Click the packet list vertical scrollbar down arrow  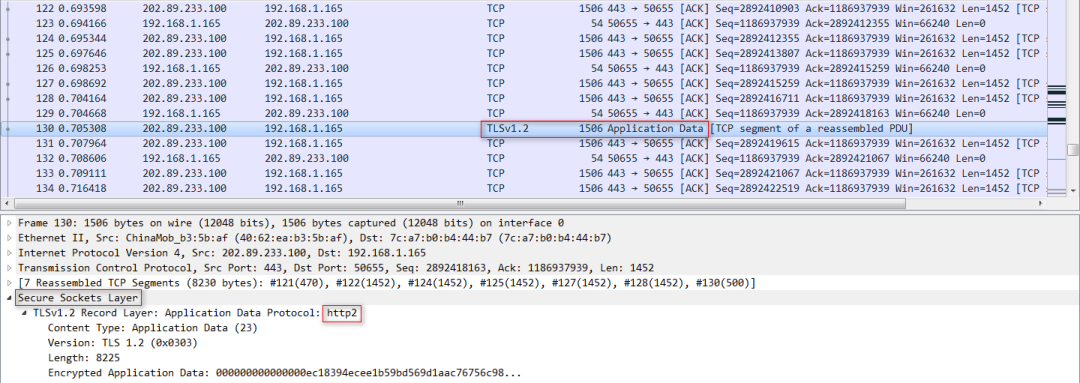coord(1072,191)
